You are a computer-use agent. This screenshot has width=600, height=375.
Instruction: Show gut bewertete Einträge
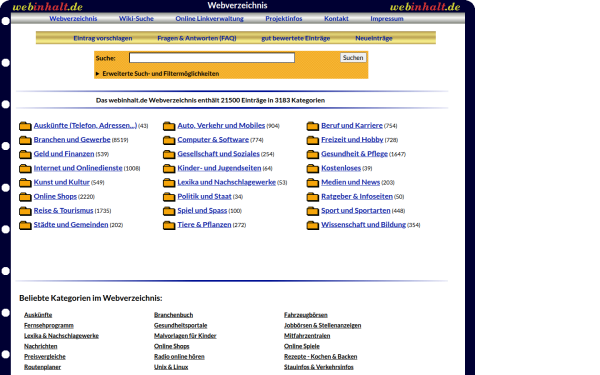coord(295,38)
